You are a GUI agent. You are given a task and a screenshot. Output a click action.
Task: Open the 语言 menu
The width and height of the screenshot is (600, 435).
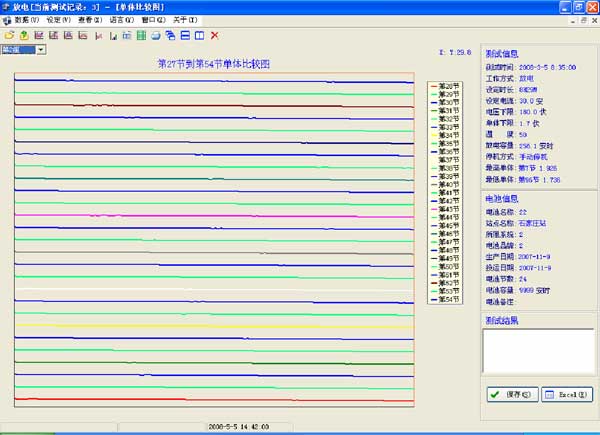coord(122,20)
